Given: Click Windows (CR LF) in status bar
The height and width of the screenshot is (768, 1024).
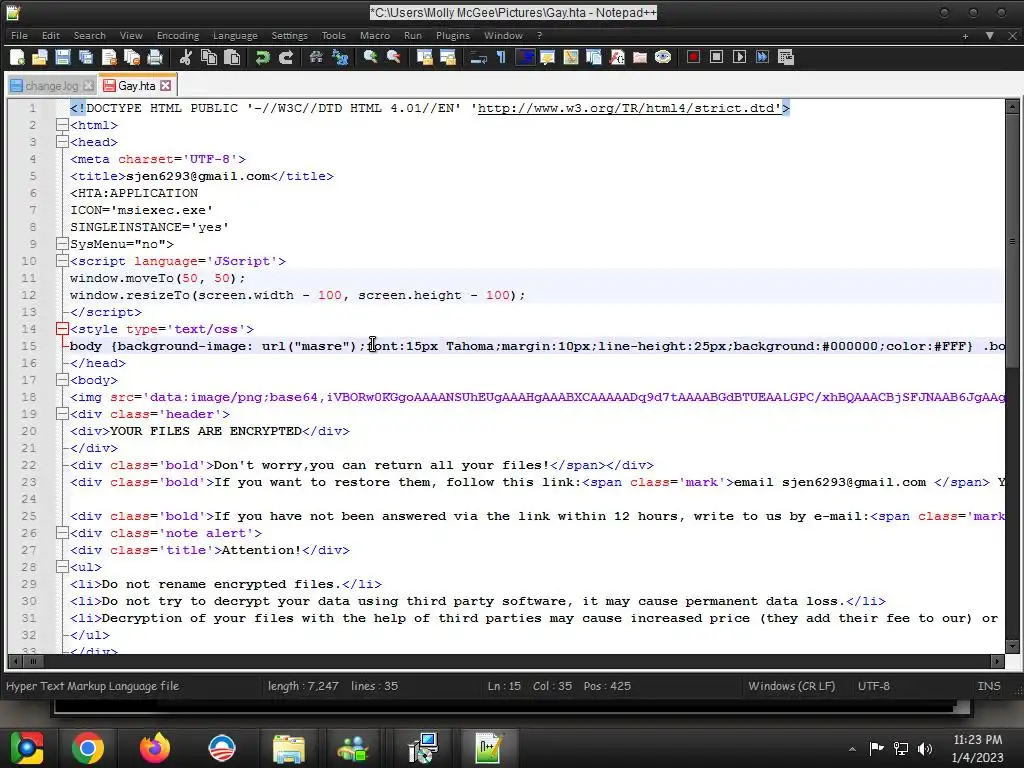Looking at the screenshot, I should coord(792,686).
